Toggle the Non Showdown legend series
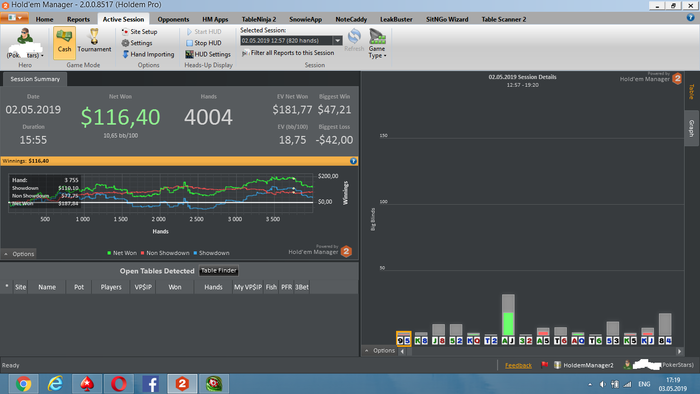 [165, 253]
